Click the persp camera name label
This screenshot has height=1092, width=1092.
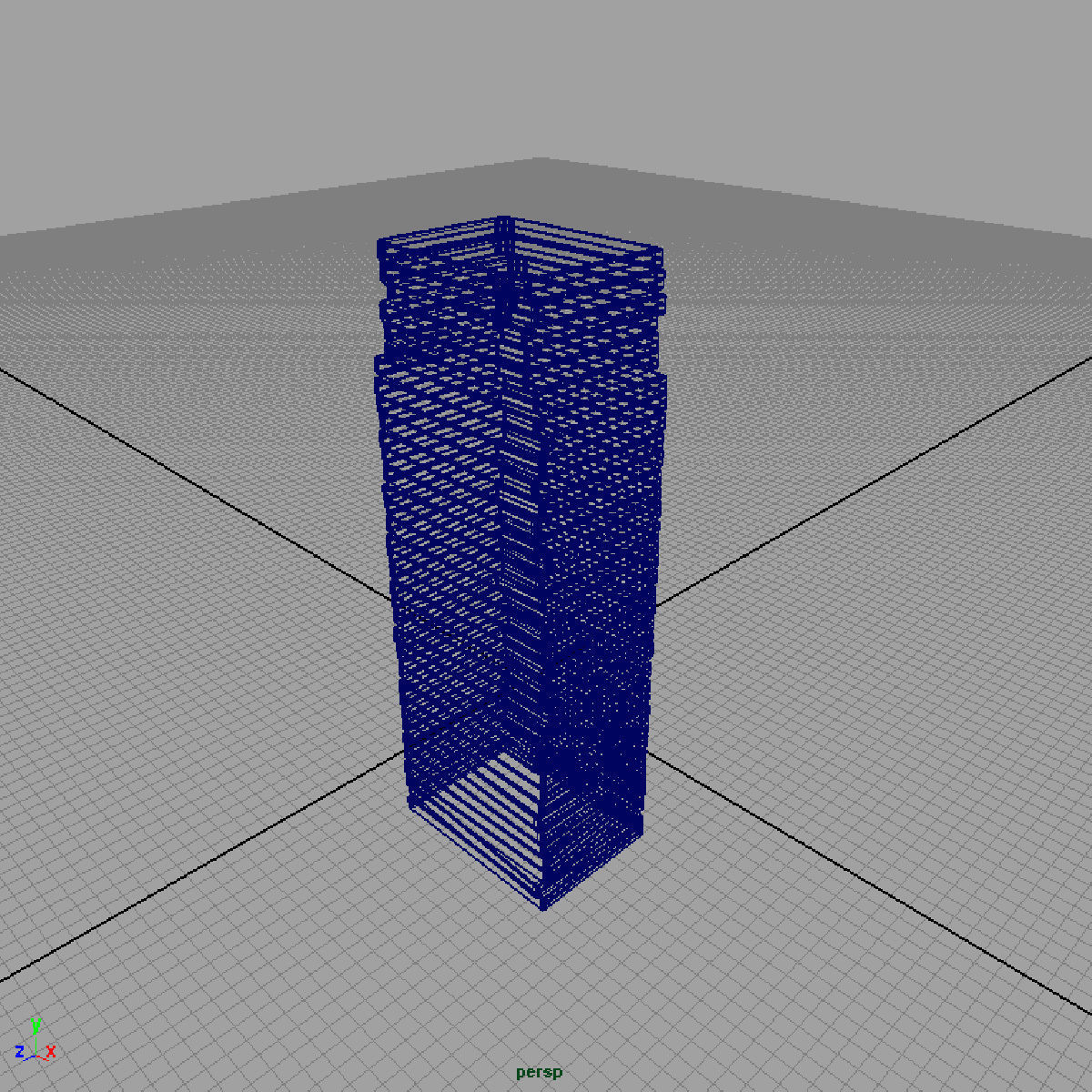click(540, 1073)
